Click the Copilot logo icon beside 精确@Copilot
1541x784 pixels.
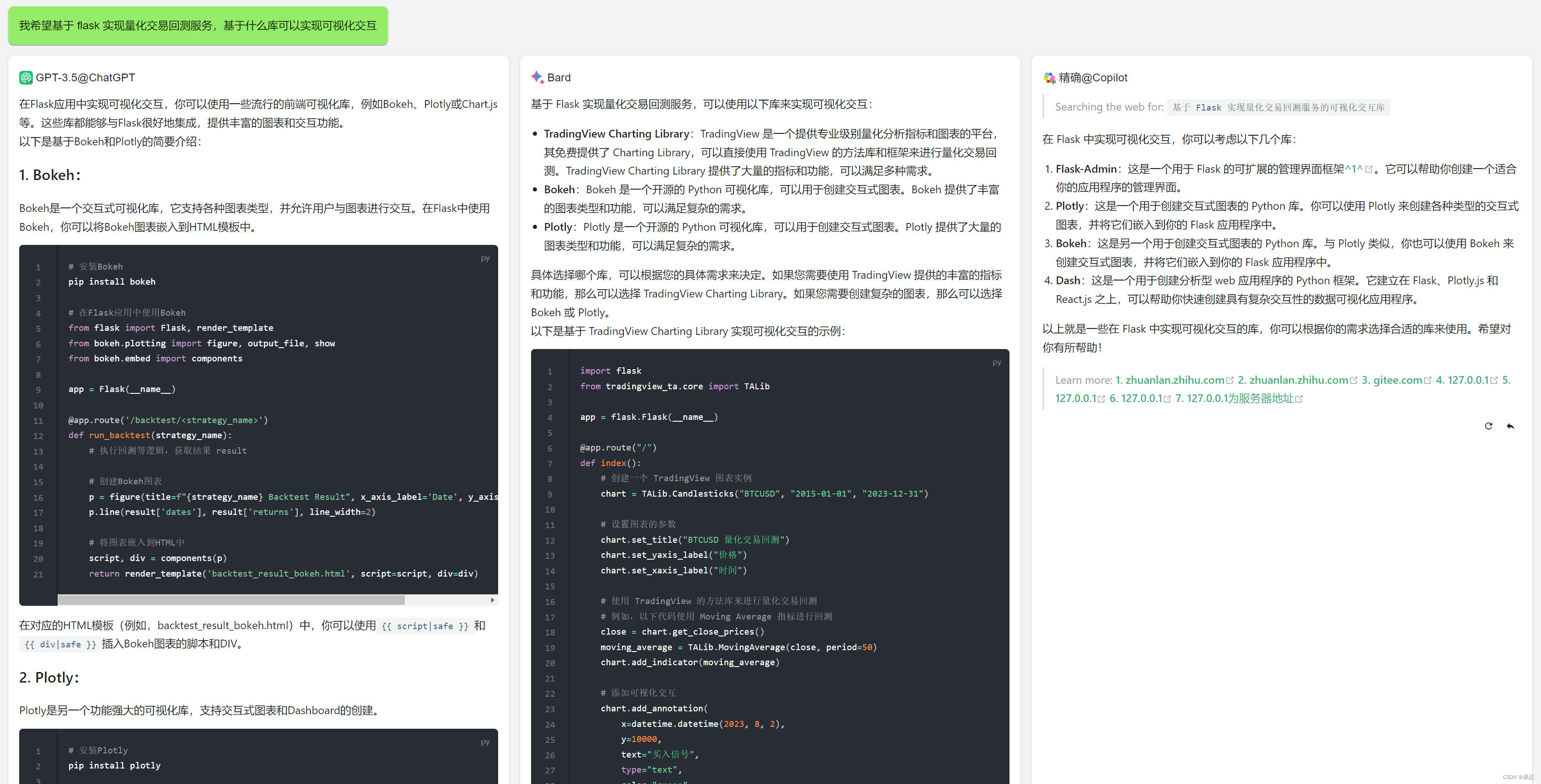tap(1049, 78)
